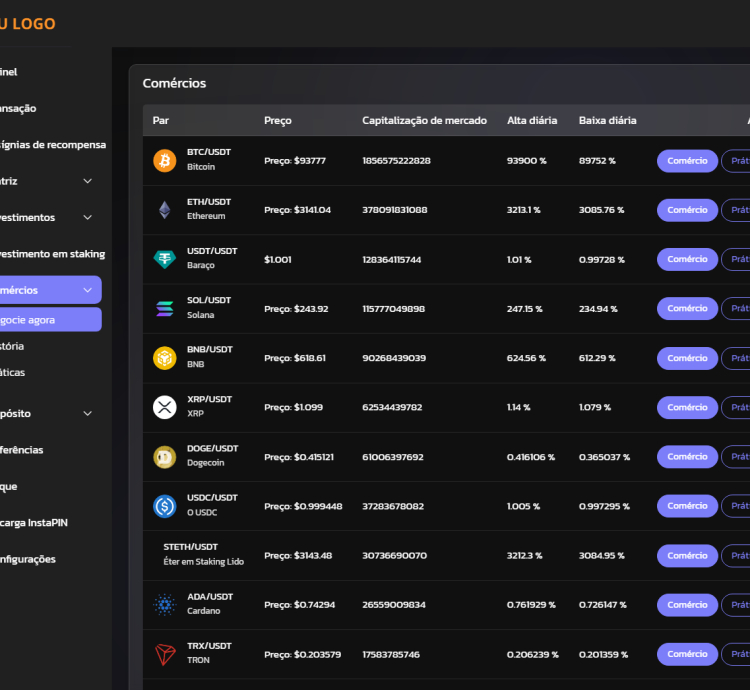Click the logo text at top left
This screenshot has width=750, height=690.
click(28, 23)
